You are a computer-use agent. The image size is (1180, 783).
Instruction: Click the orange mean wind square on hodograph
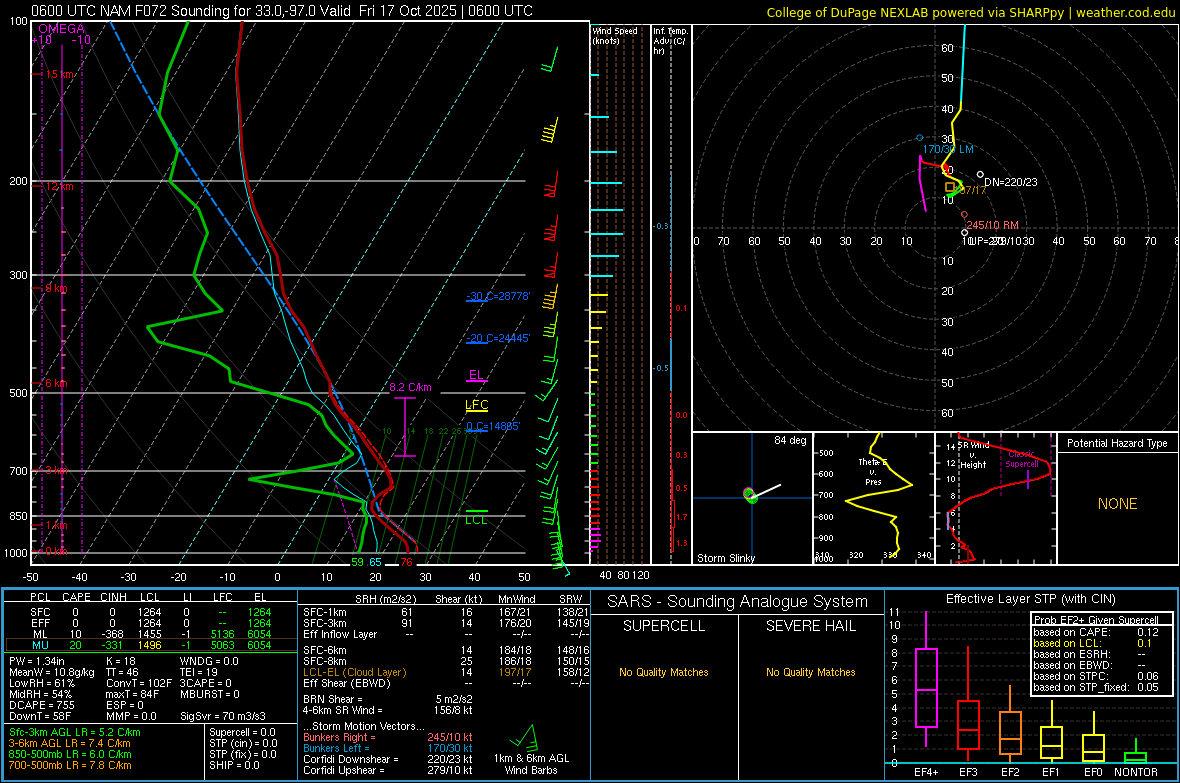click(x=950, y=187)
